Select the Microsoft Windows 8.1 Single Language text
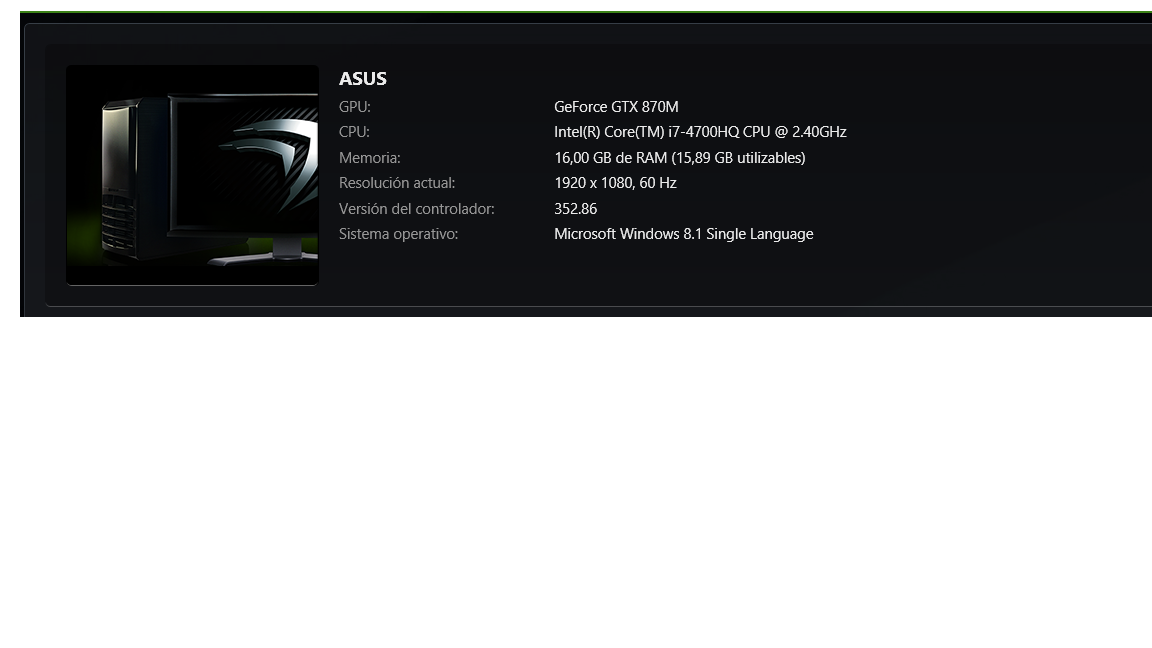The image size is (1152, 648). [684, 234]
